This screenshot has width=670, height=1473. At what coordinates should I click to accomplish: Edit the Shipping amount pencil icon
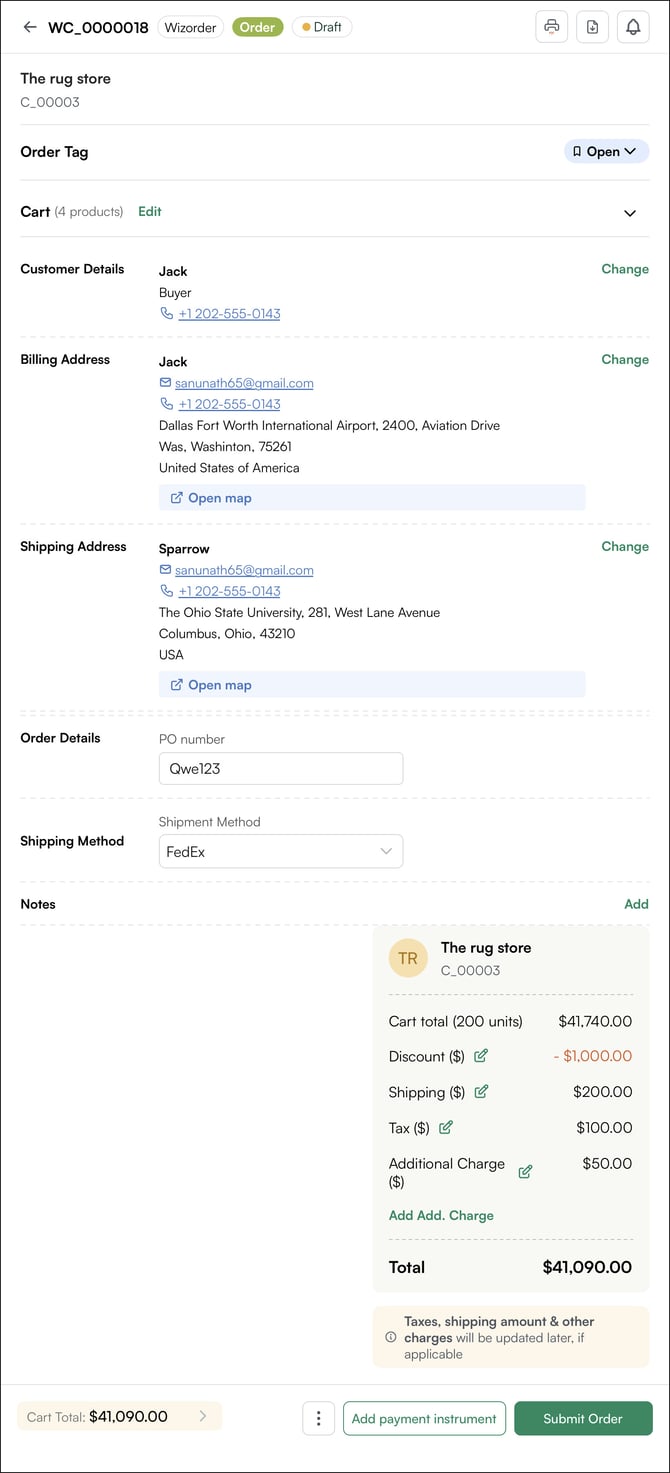click(x=481, y=1092)
